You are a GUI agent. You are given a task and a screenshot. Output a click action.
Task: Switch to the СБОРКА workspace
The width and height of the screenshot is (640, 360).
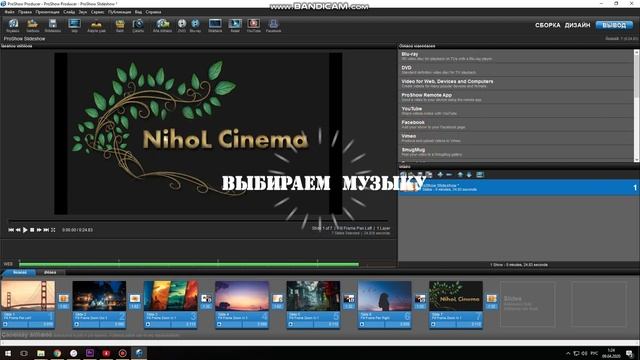pos(548,25)
